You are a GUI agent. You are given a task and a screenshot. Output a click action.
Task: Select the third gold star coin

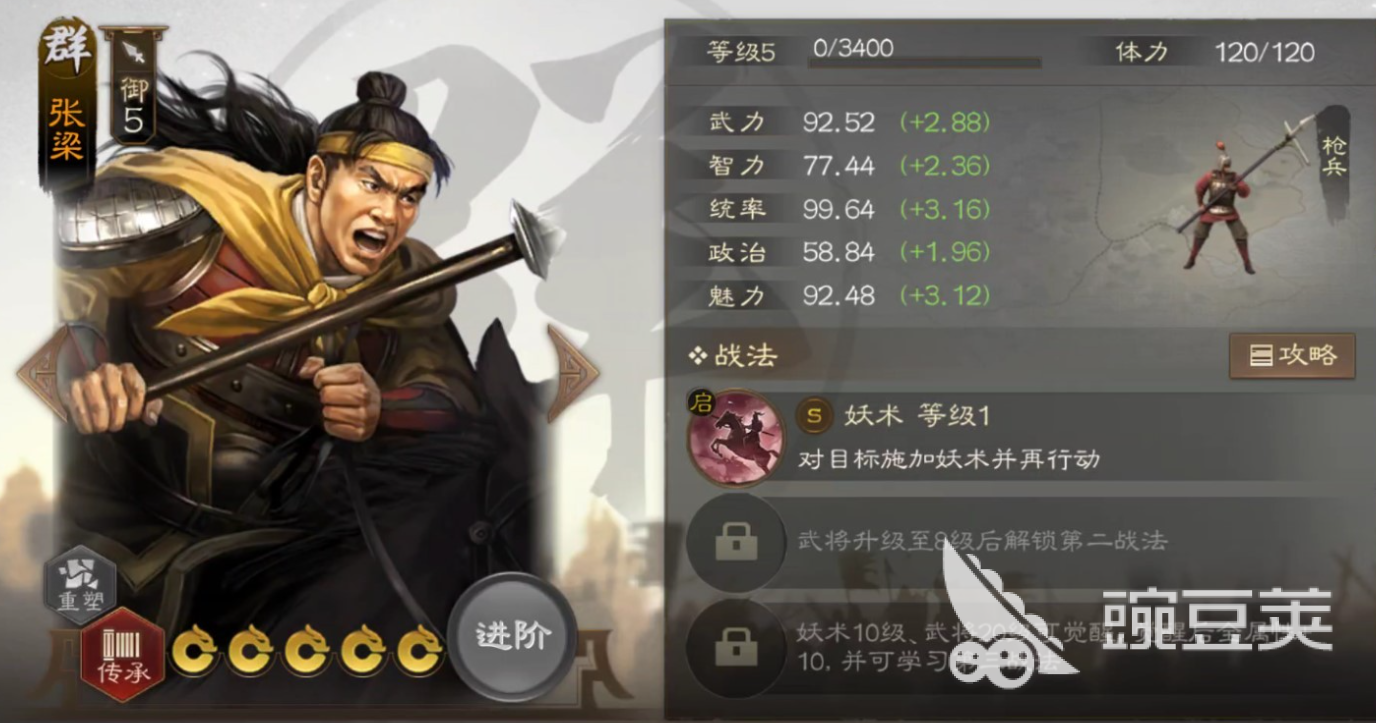[307, 652]
